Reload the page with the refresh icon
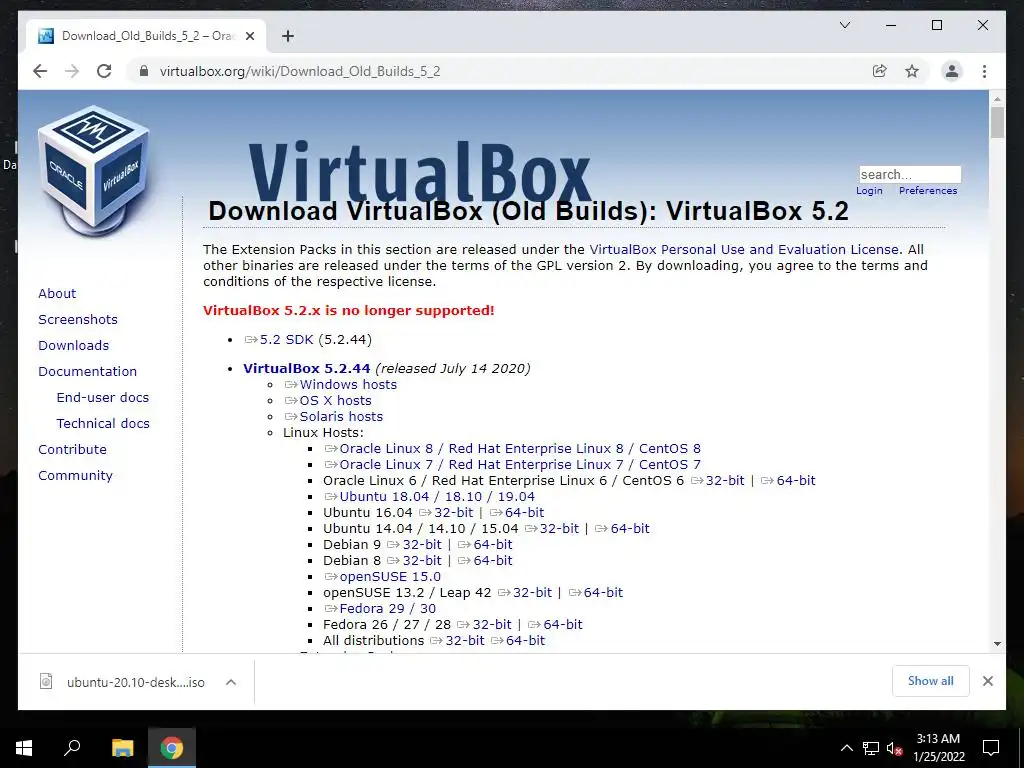This screenshot has height=768, width=1024. [x=104, y=71]
